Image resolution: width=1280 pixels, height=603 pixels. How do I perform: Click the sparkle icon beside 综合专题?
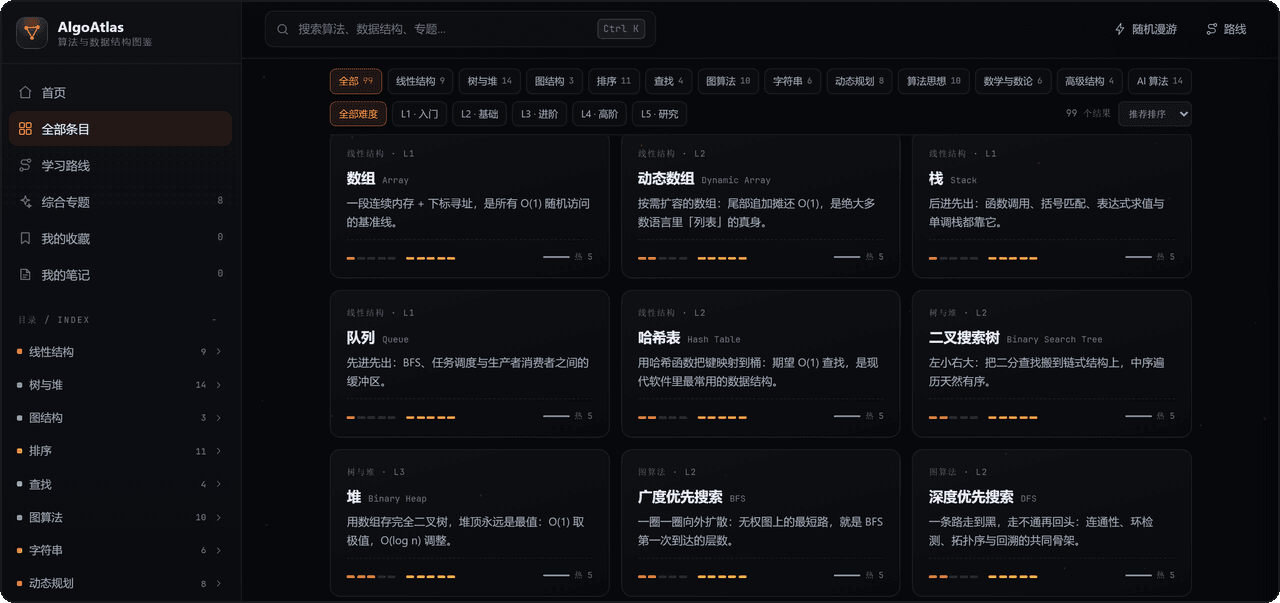coord(26,202)
